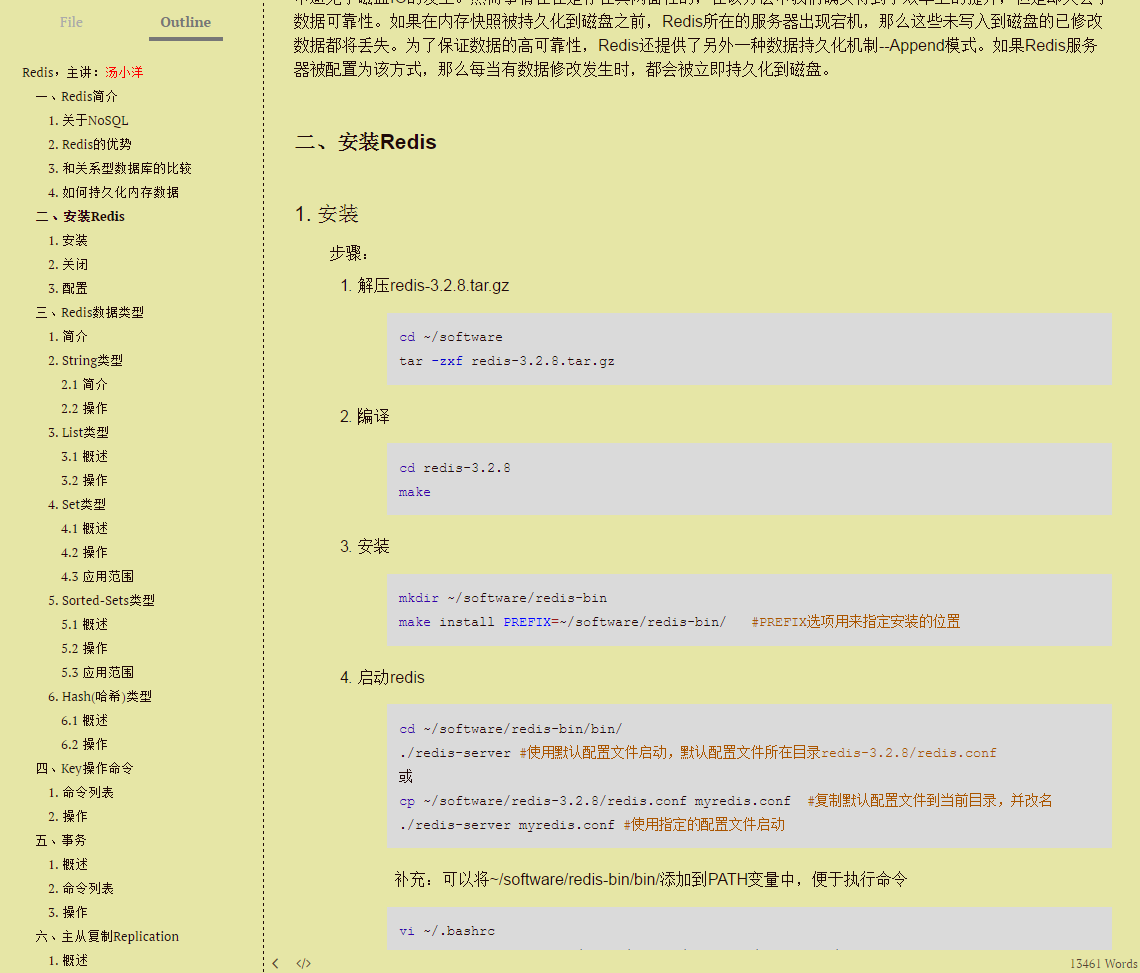Collapse the sidebar using the left chevron icon
Screen dimensions: 1140x973
(x=276, y=963)
